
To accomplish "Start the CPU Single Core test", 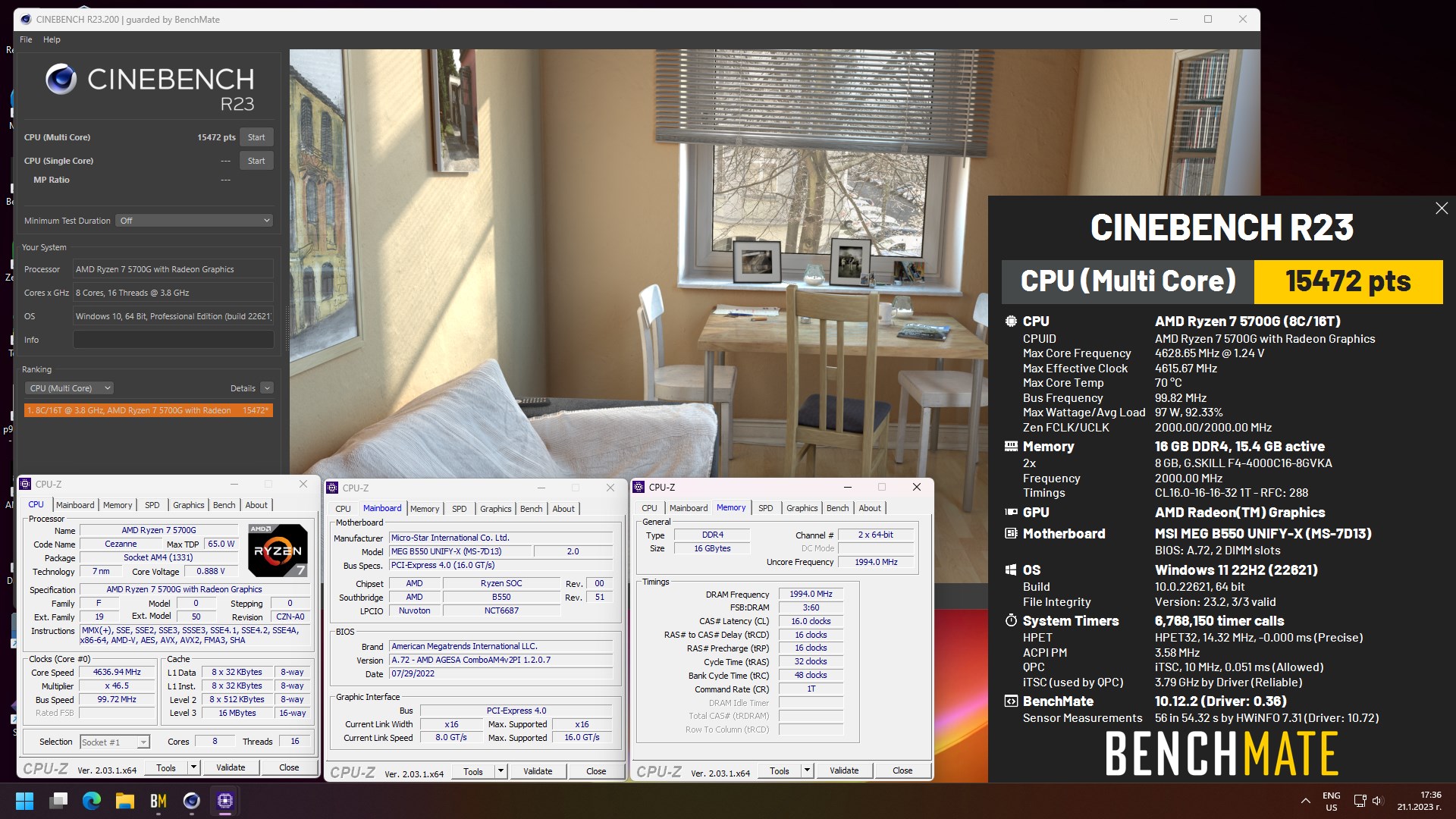I will [256, 161].
